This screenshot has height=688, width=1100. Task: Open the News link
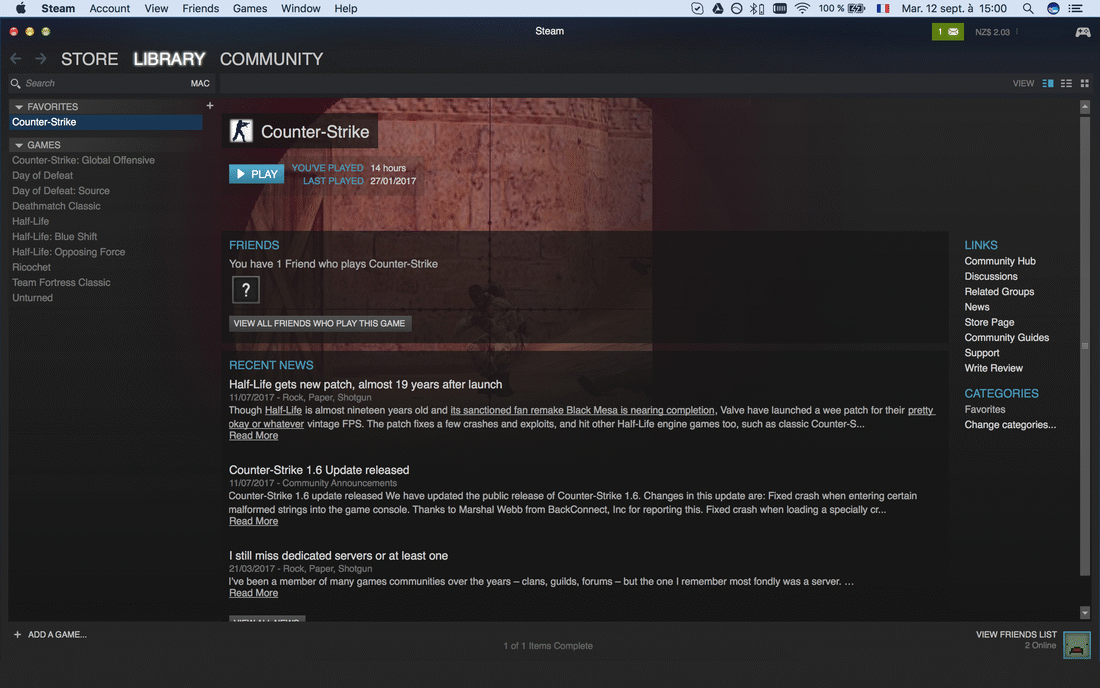[977, 307]
